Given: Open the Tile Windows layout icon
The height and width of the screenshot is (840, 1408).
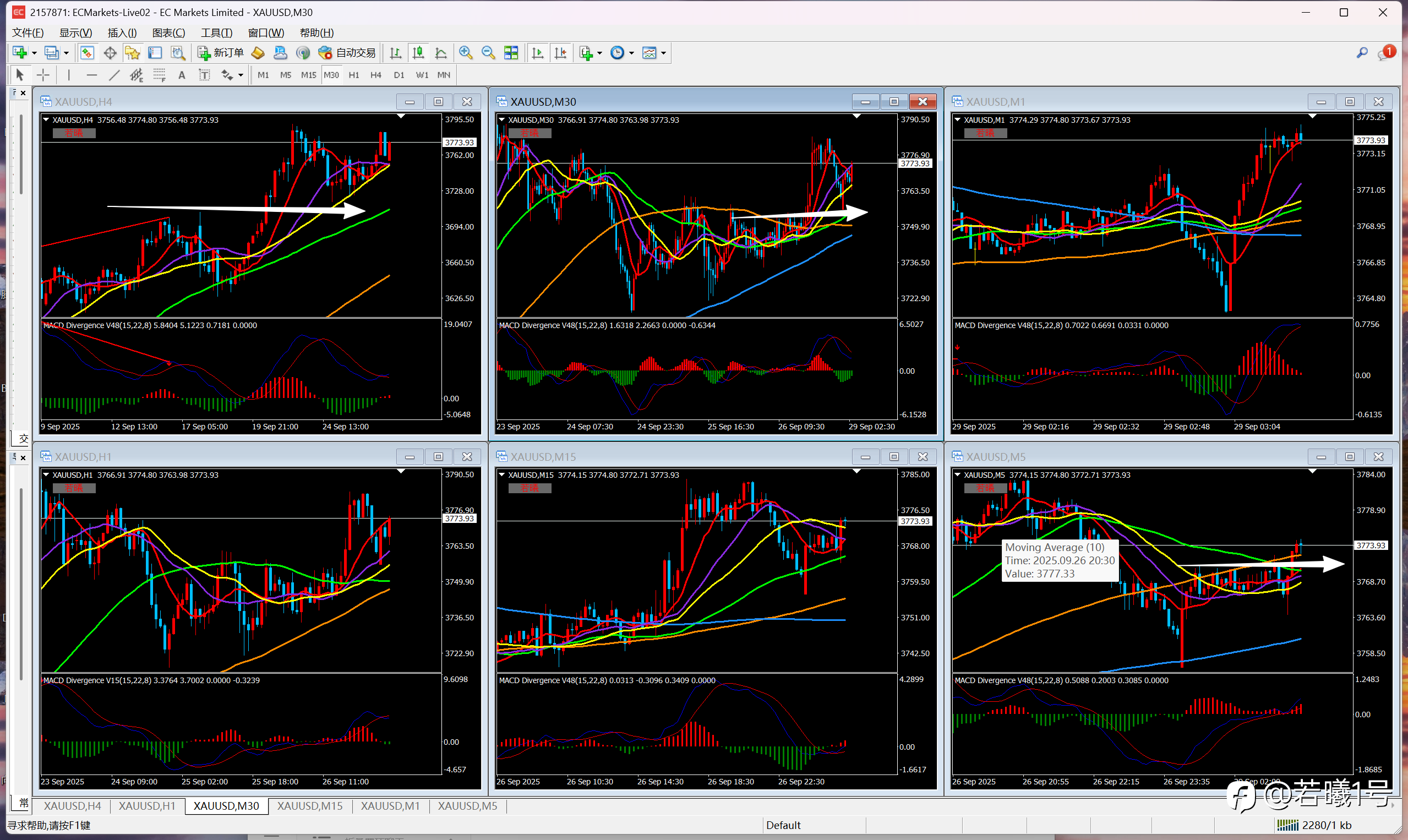Looking at the screenshot, I should (511, 53).
